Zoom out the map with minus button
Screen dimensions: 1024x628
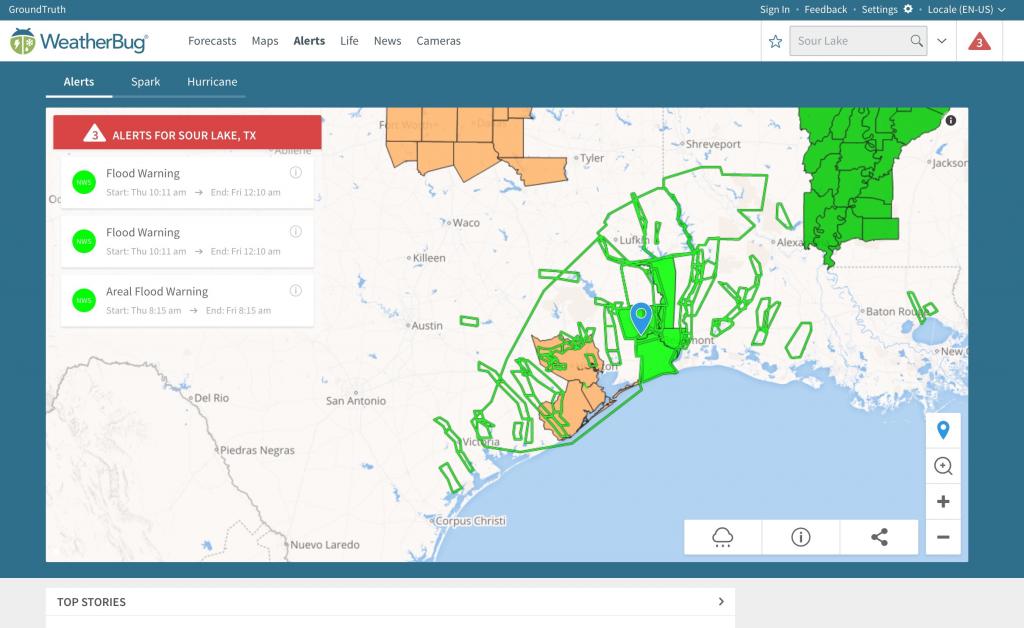942,537
